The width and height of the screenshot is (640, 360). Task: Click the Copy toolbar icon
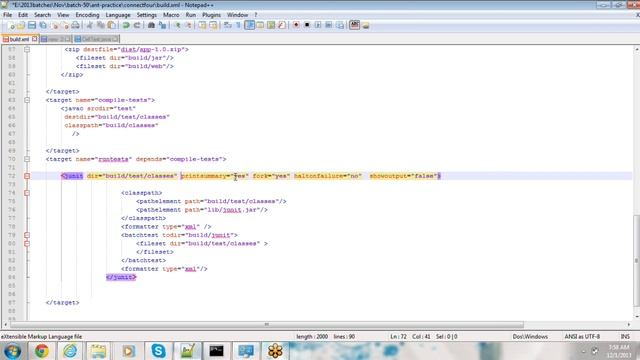[x=100, y=25]
